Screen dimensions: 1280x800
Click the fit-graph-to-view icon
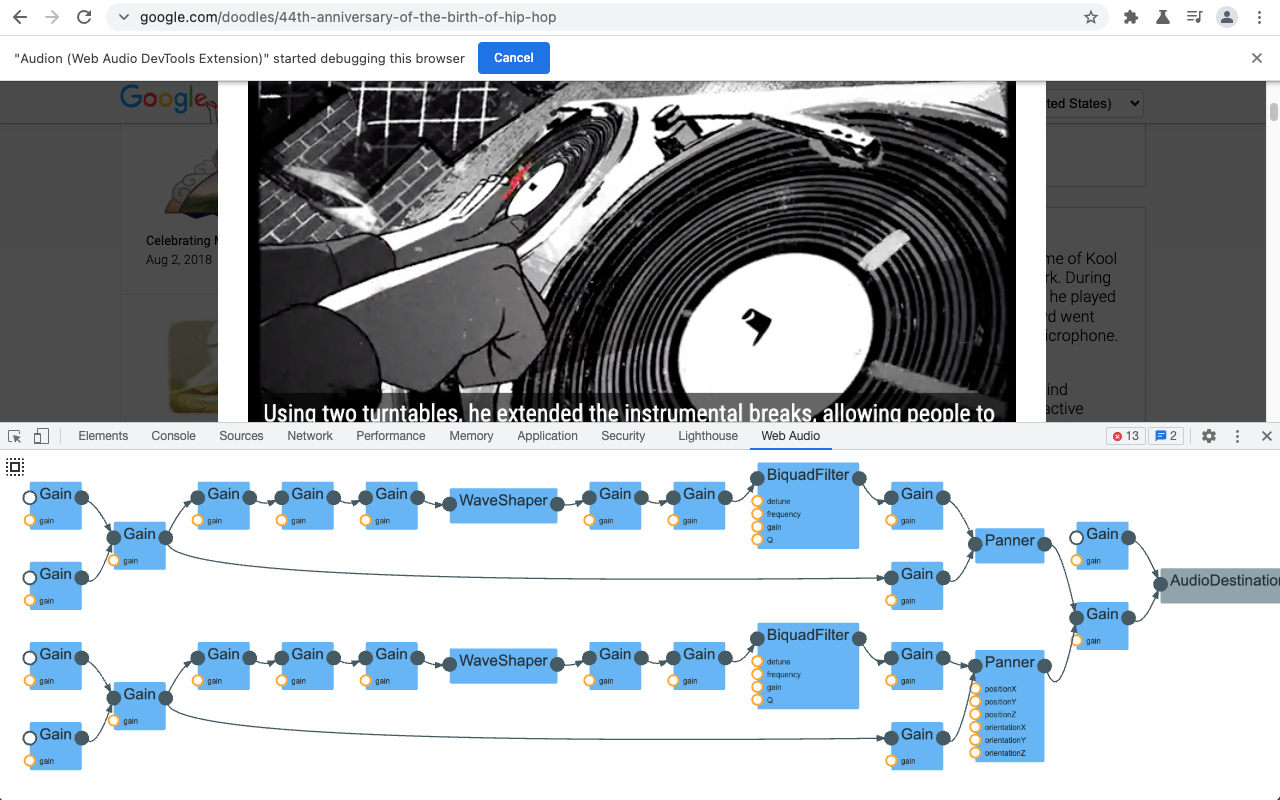(15, 466)
